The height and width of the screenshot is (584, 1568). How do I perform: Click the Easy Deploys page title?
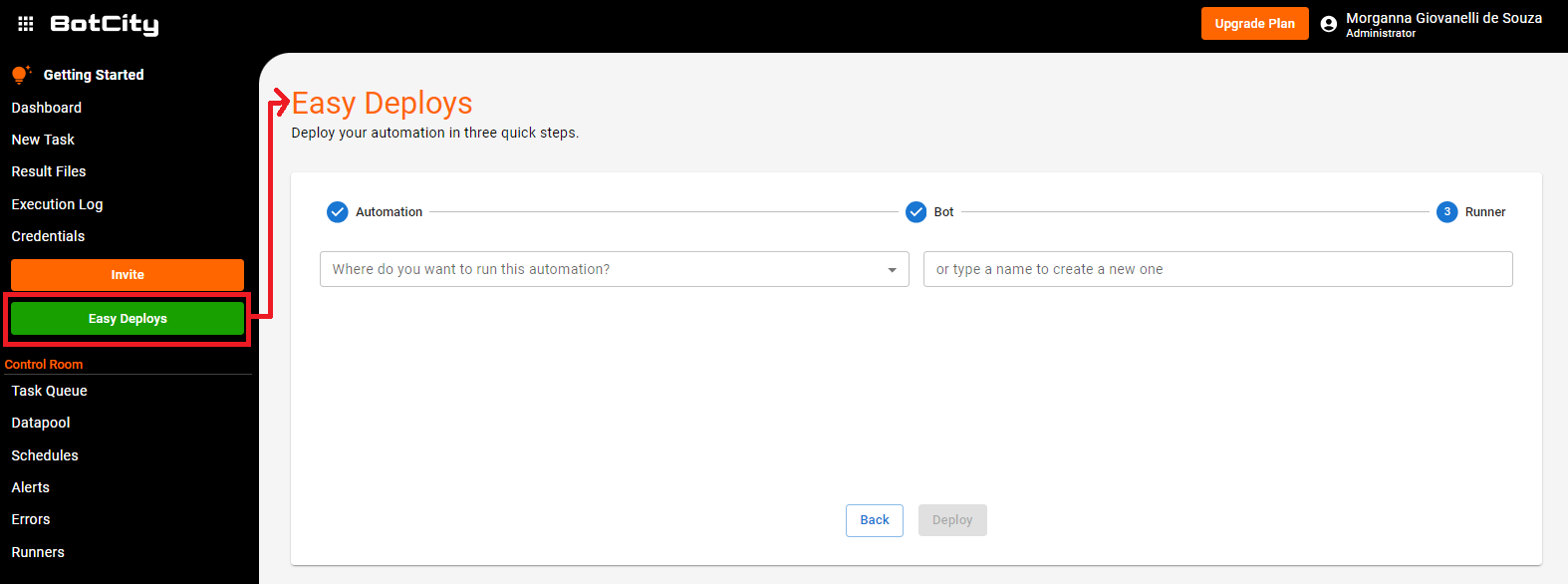[383, 103]
